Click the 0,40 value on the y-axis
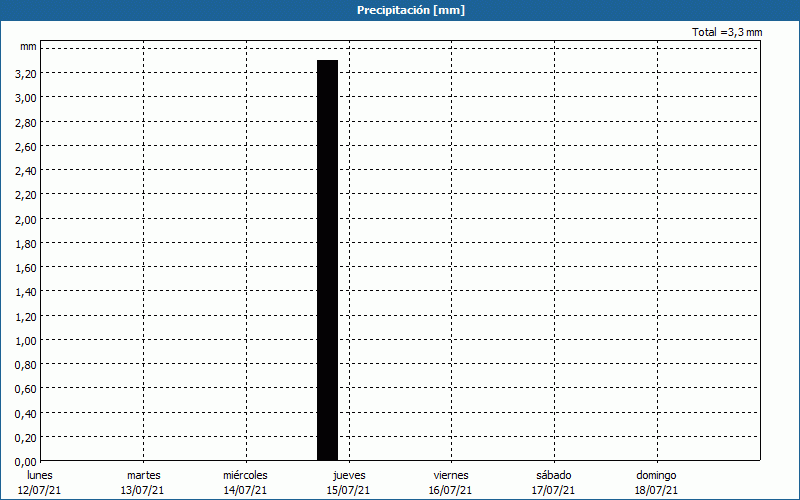Viewport: 800px width, 500px height. tap(26, 414)
